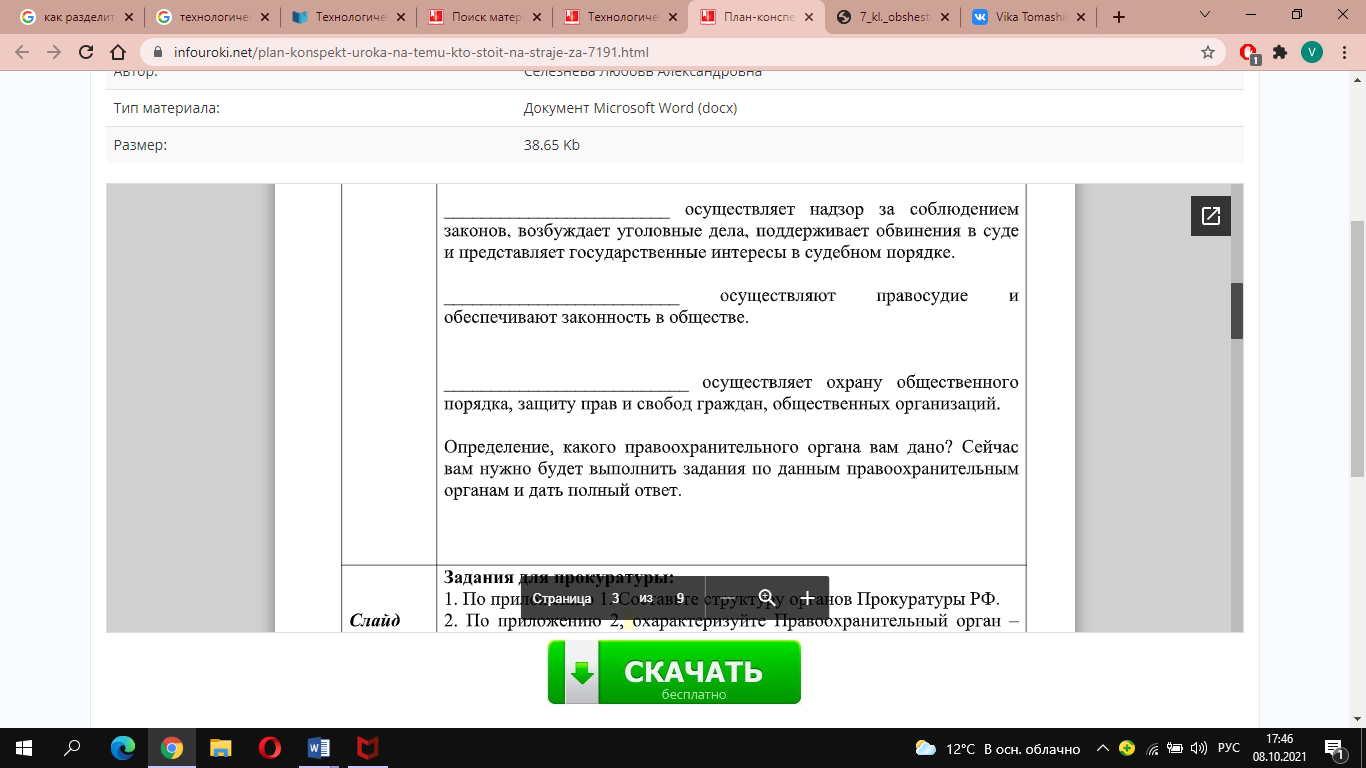Open the tab search dropdown arrow

tap(1205, 16)
